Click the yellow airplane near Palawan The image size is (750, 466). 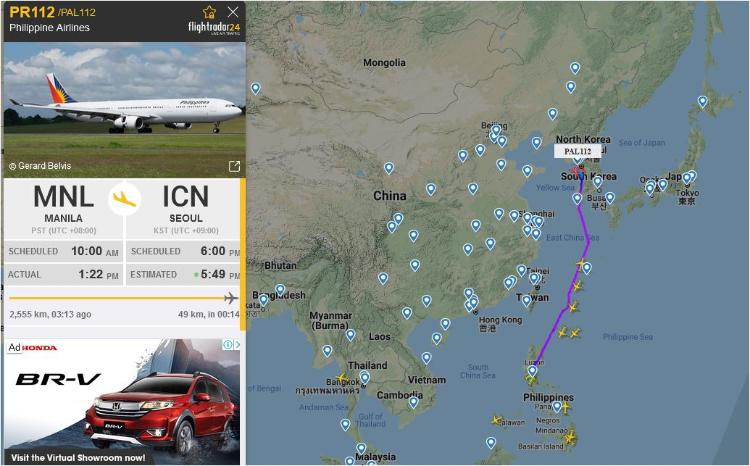coord(497,420)
